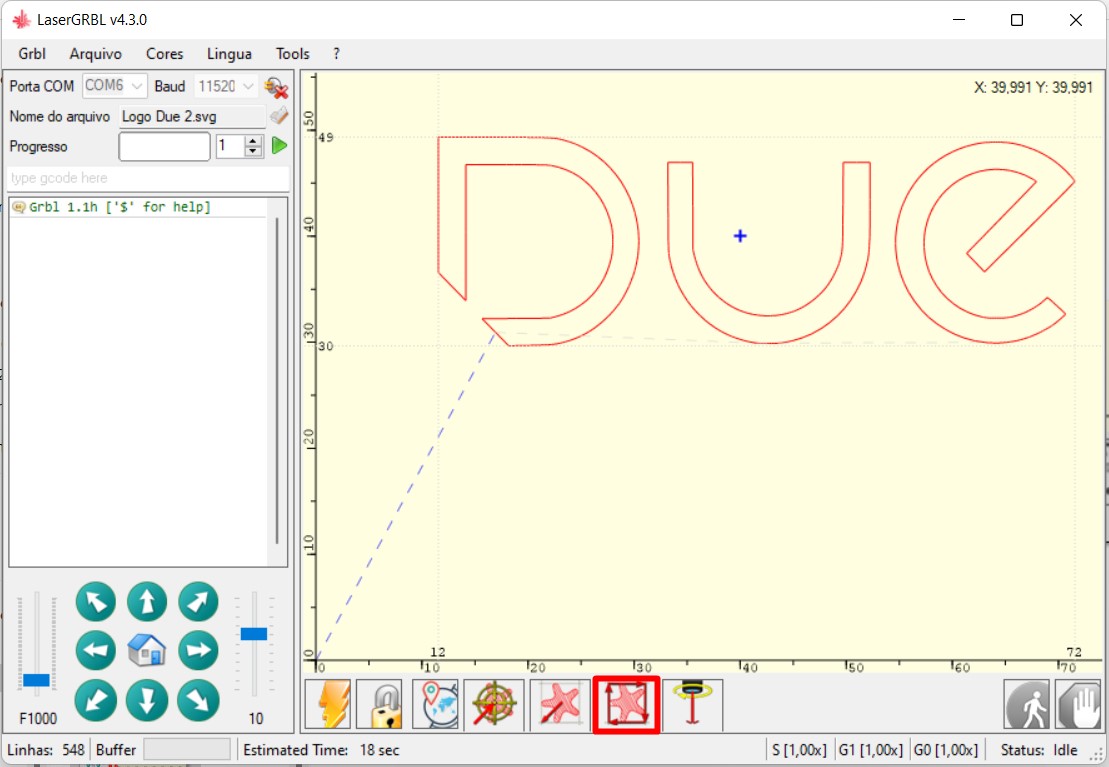
Task: Click the LaserGRBL app icon in title bar
Action: (21, 20)
